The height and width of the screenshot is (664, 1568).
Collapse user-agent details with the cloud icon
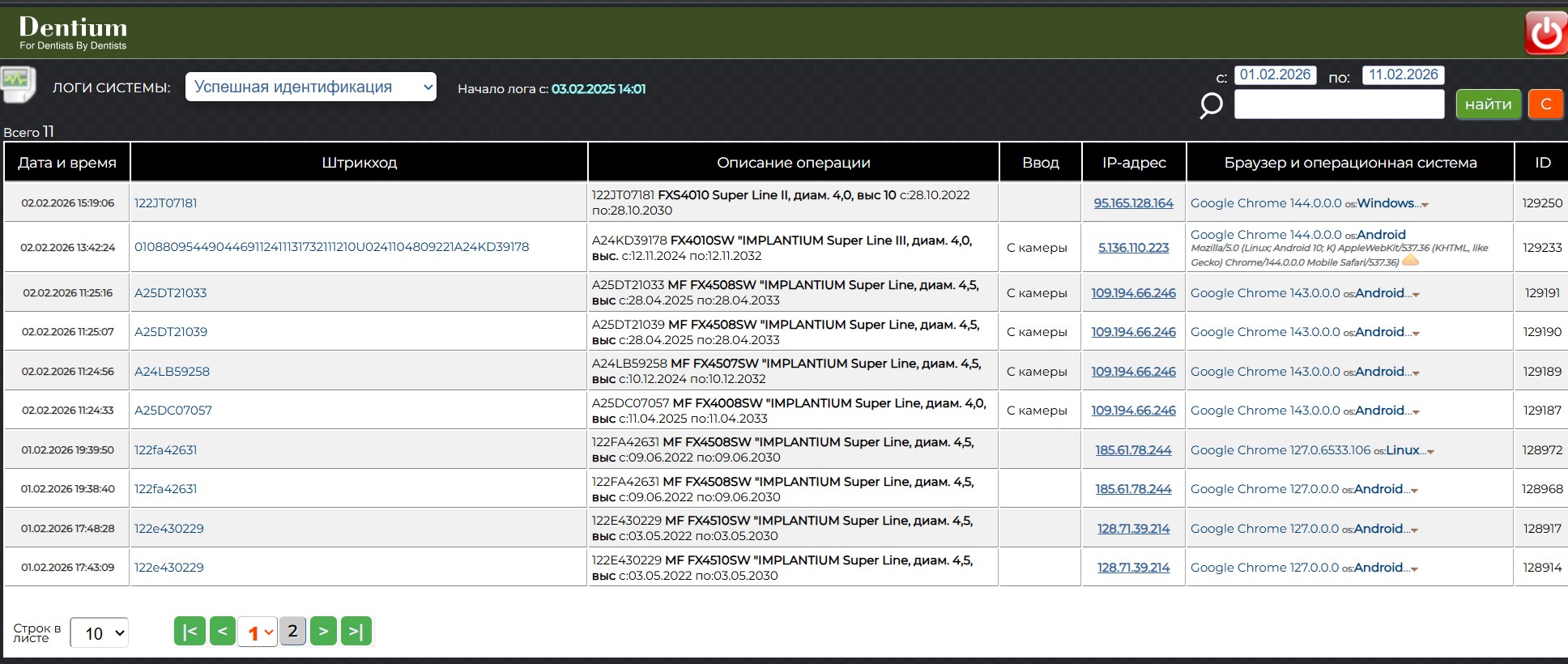pos(1410,261)
